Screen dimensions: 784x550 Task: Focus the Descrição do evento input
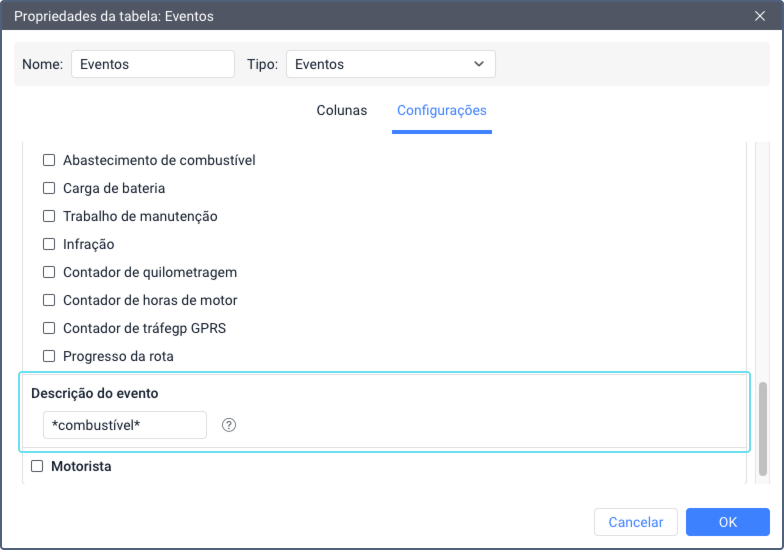[124, 425]
